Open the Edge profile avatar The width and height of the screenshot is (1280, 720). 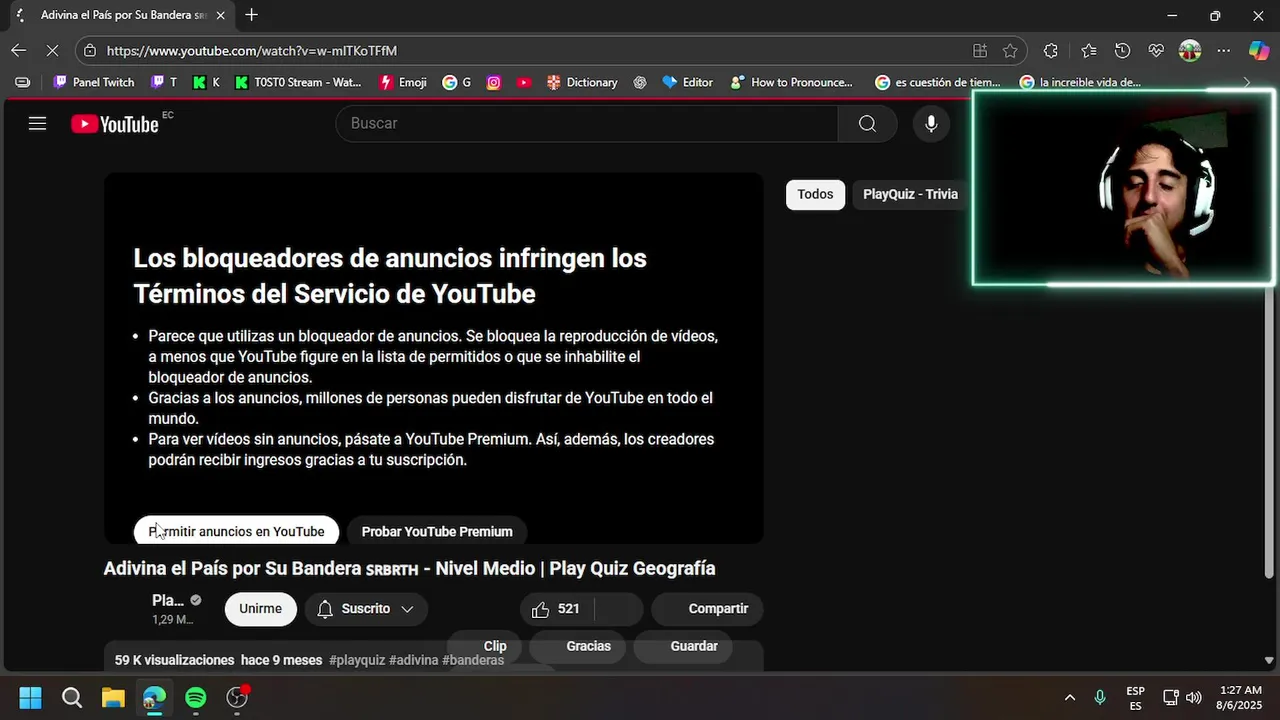(1190, 50)
